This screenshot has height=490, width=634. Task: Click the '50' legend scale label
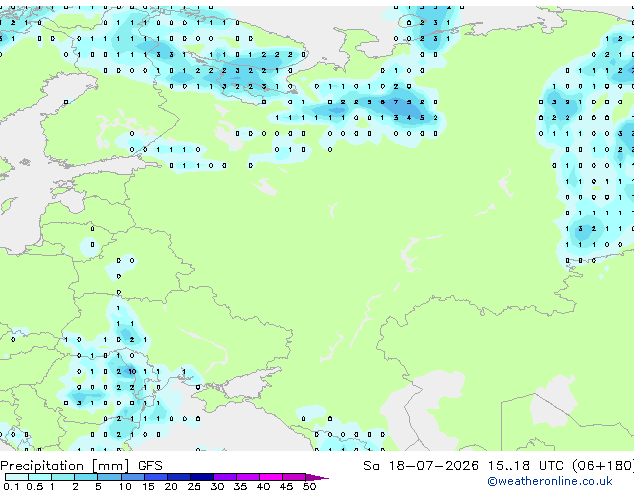309,486
